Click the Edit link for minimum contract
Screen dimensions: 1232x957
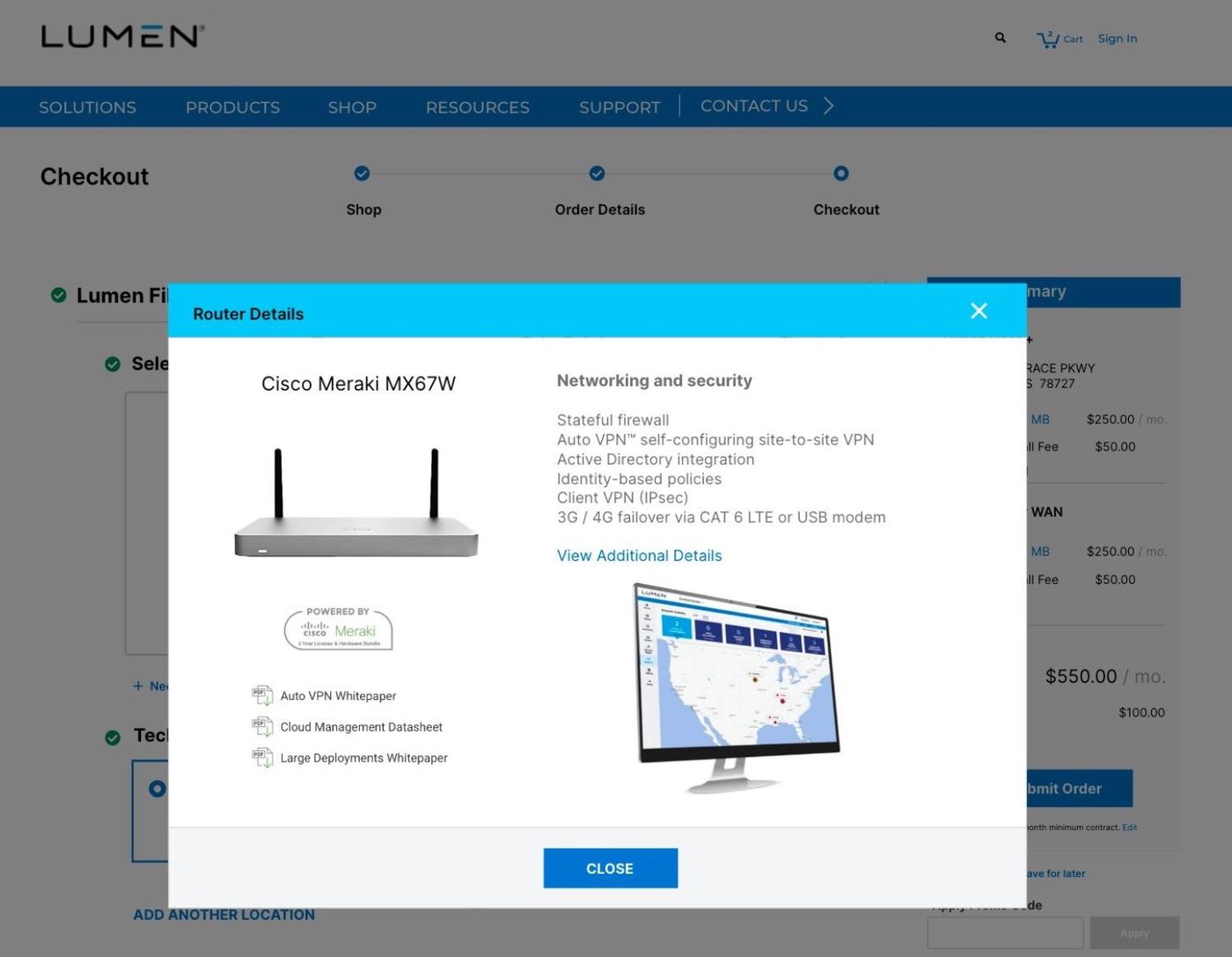pos(1130,828)
